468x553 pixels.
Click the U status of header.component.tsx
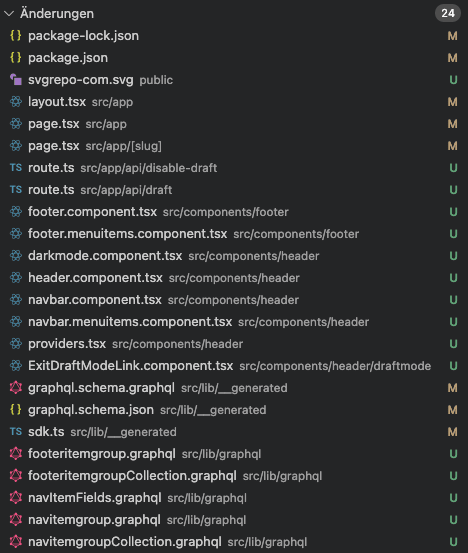click(453, 278)
